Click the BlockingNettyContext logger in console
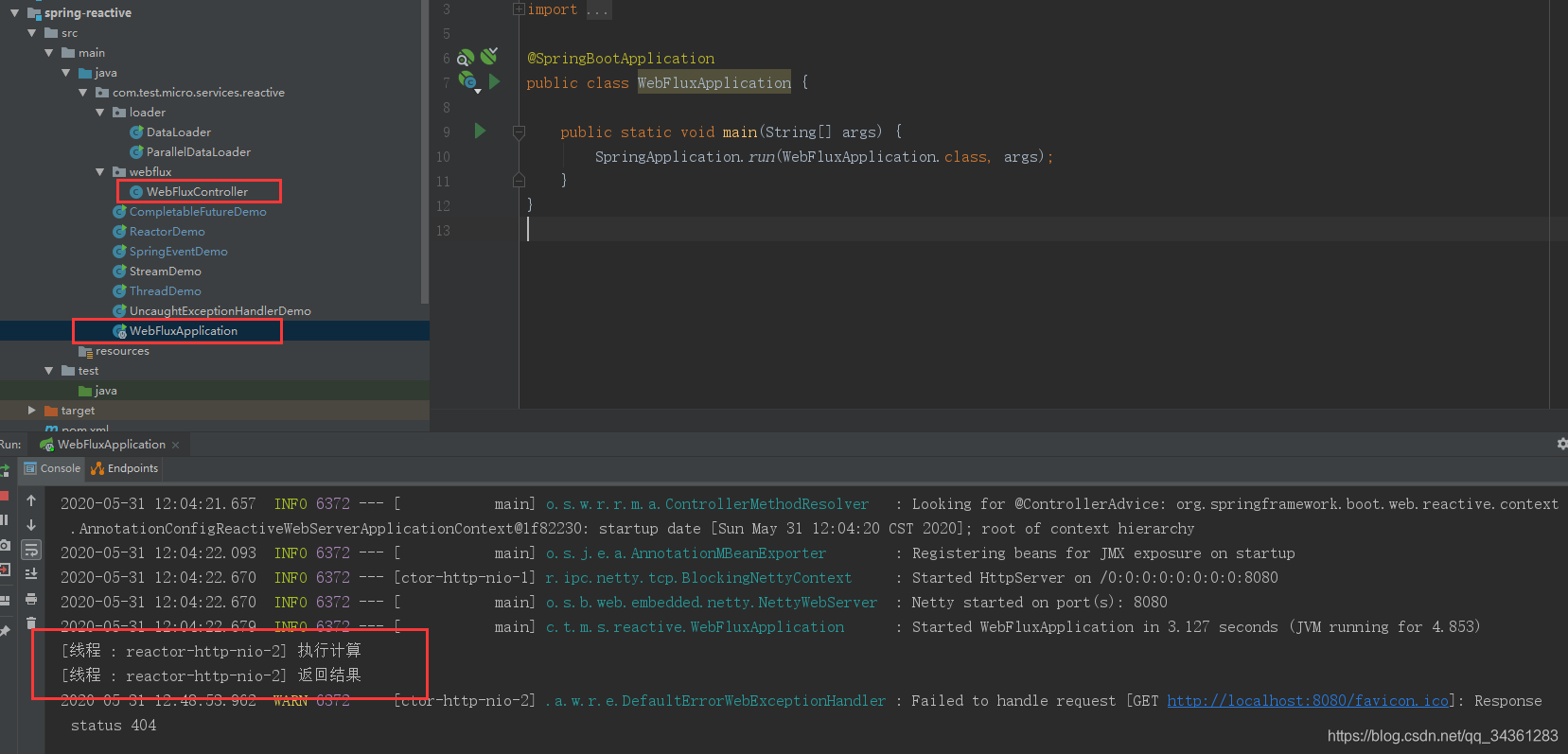The height and width of the screenshot is (754, 1568). (698, 578)
